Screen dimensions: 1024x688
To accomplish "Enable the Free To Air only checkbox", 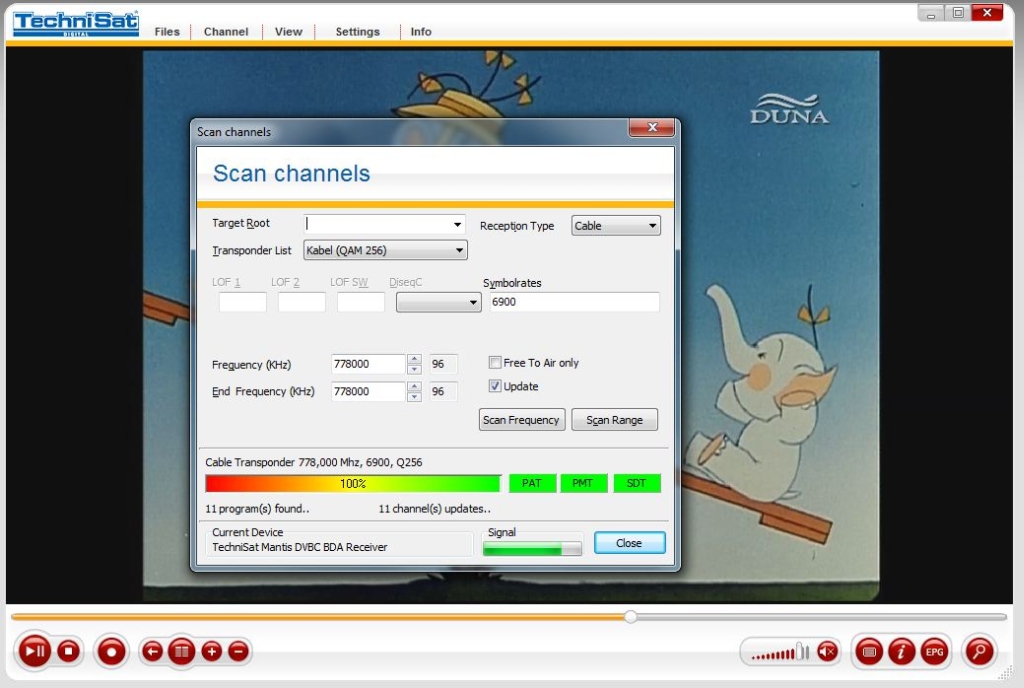I will (x=495, y=362).
